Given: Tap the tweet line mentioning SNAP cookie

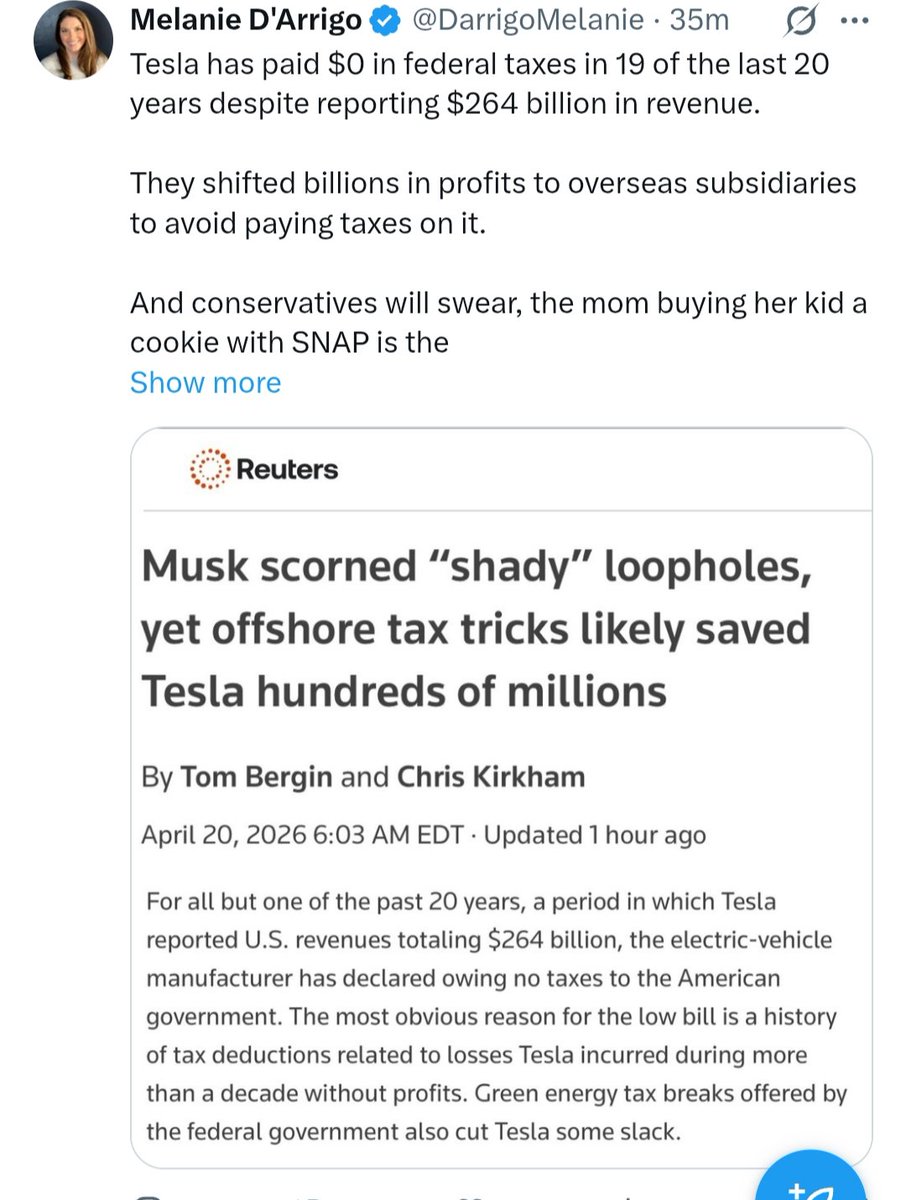Looking at the screenshot, I should tap(498, 323).
